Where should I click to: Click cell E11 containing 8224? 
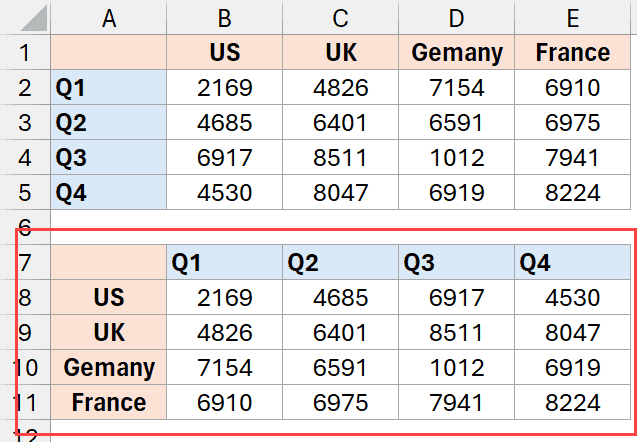pos(572,403)
